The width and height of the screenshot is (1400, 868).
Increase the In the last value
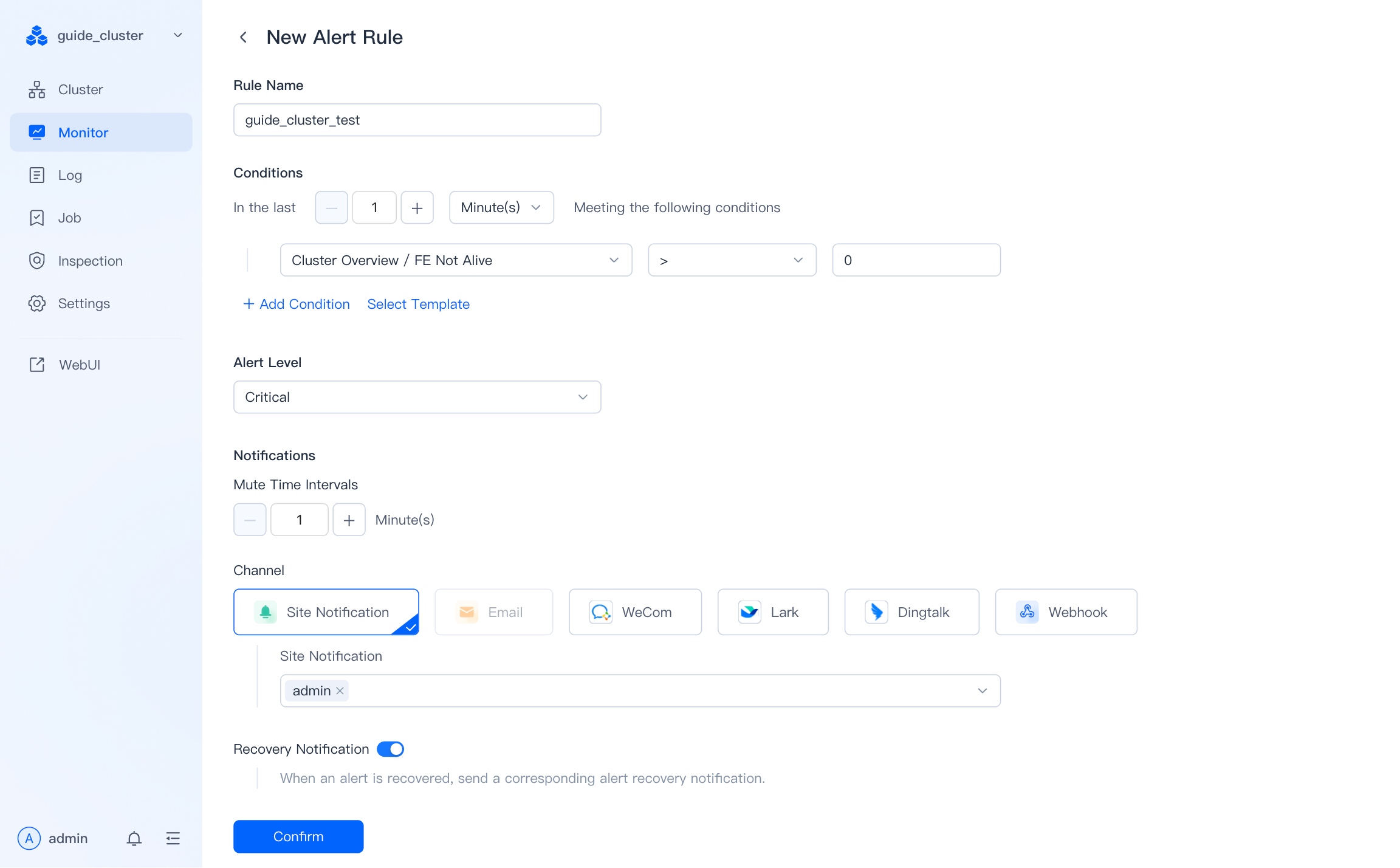[417, 208]
